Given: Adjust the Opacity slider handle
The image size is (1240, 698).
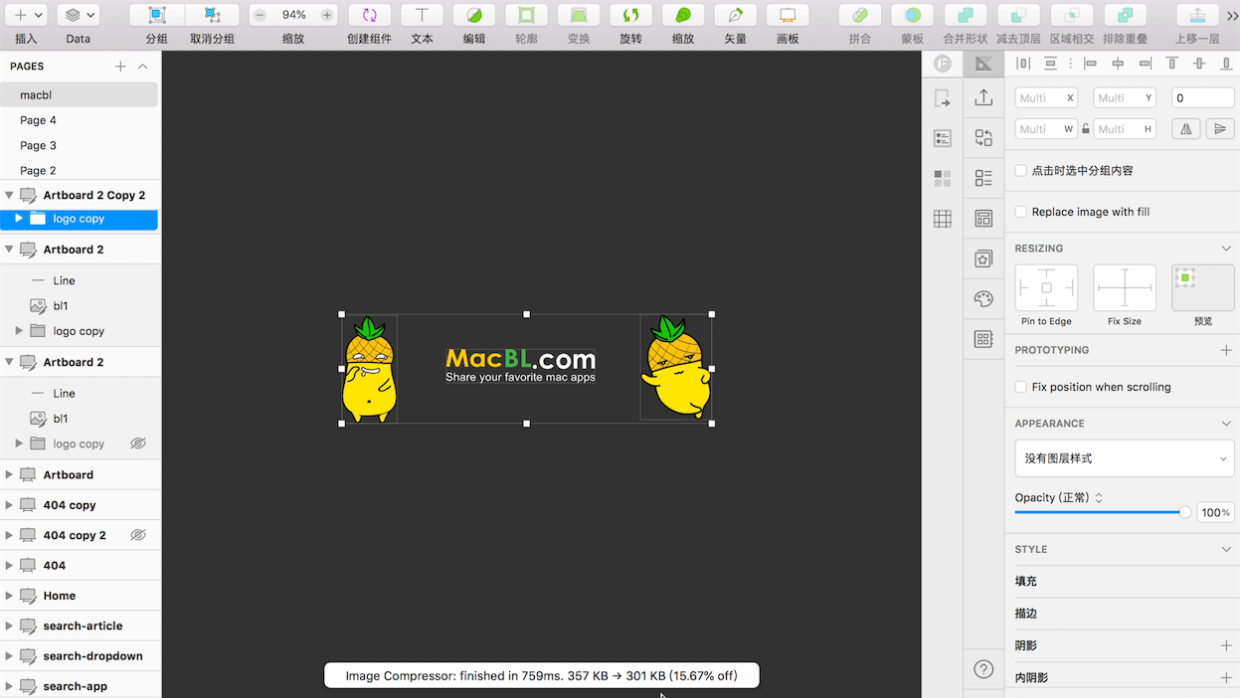Looking at the screenshot, I should point(1185,512).
